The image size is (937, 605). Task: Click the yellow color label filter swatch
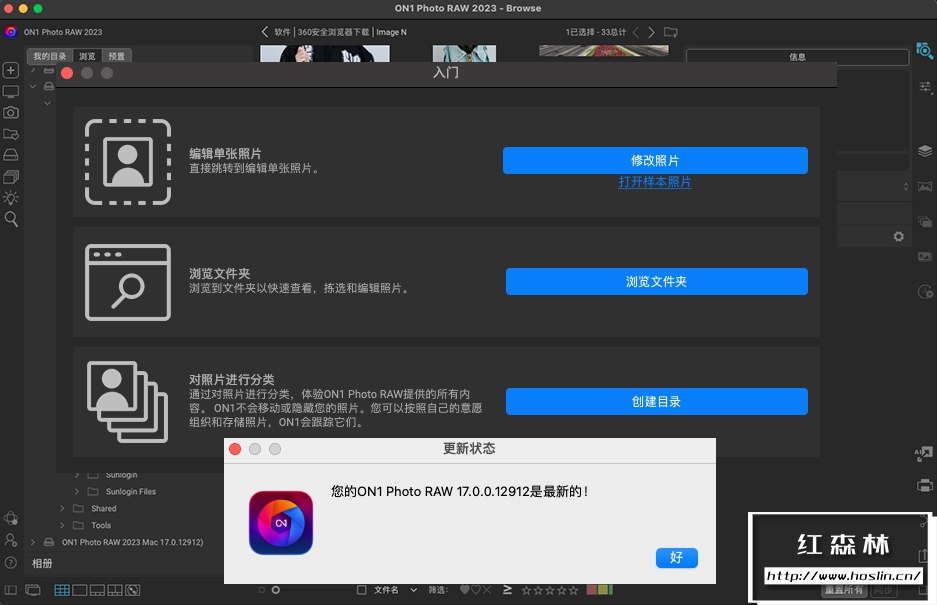601,589
